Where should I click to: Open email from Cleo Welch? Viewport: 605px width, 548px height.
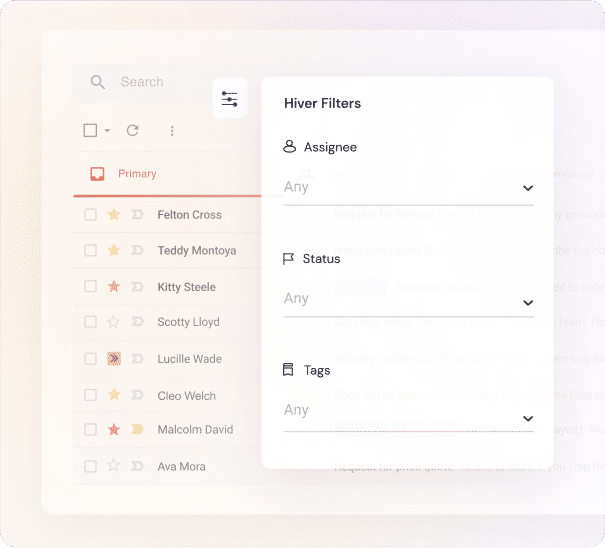tap(186, 396)
